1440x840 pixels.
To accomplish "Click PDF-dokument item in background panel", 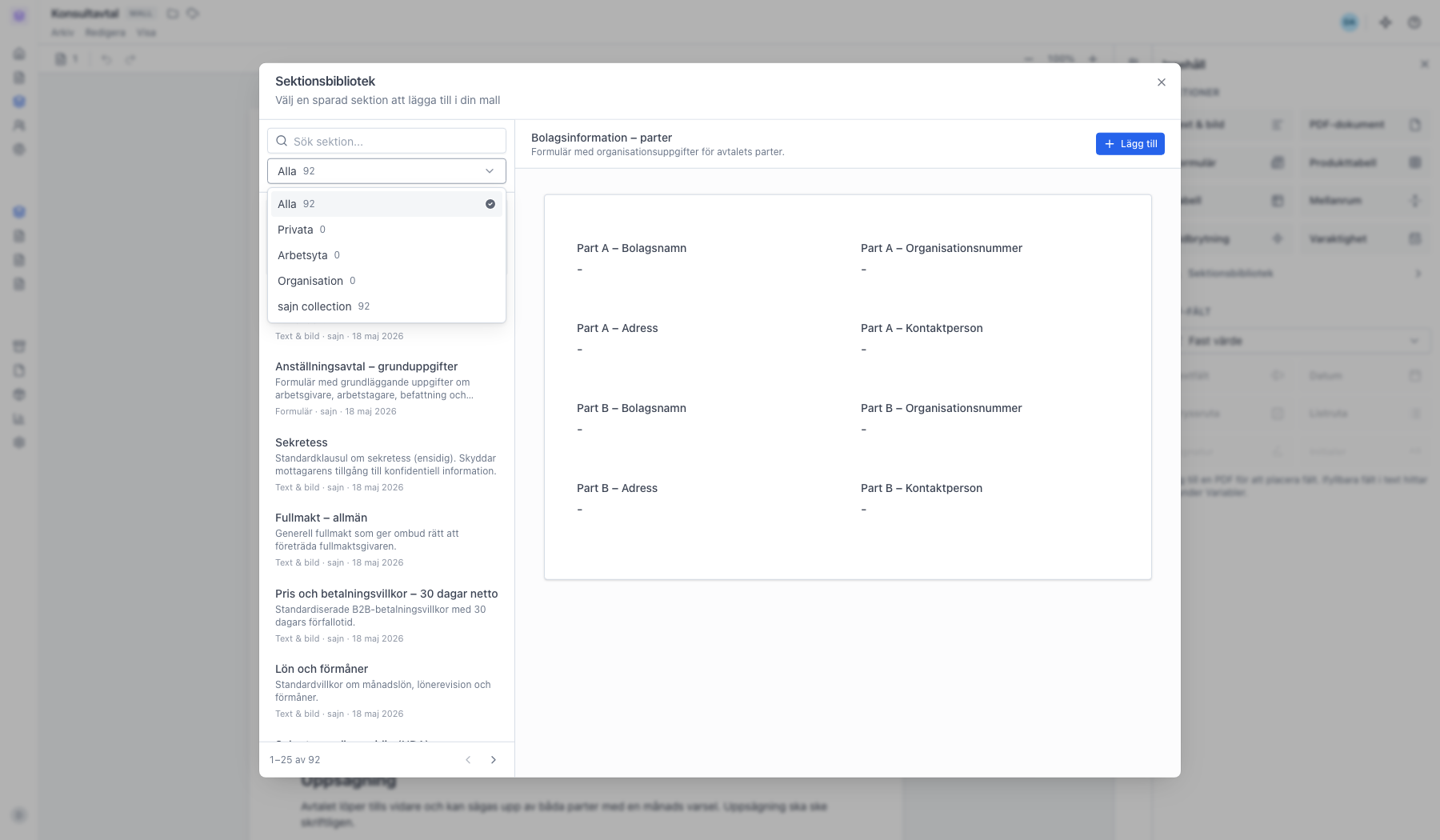I will tap(1366, 125).
